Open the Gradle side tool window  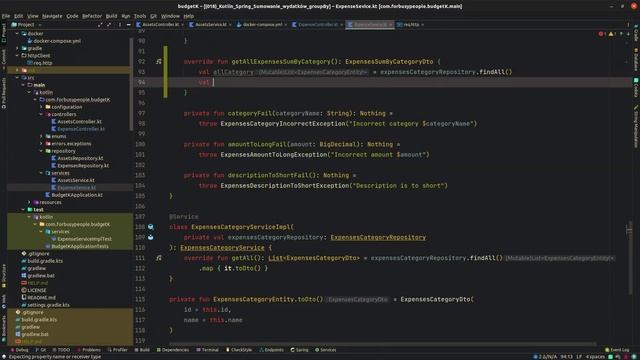point(636,33)
